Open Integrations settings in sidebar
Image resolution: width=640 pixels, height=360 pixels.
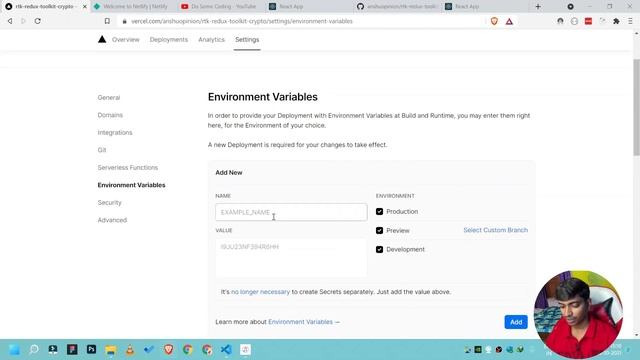(115, 133)
